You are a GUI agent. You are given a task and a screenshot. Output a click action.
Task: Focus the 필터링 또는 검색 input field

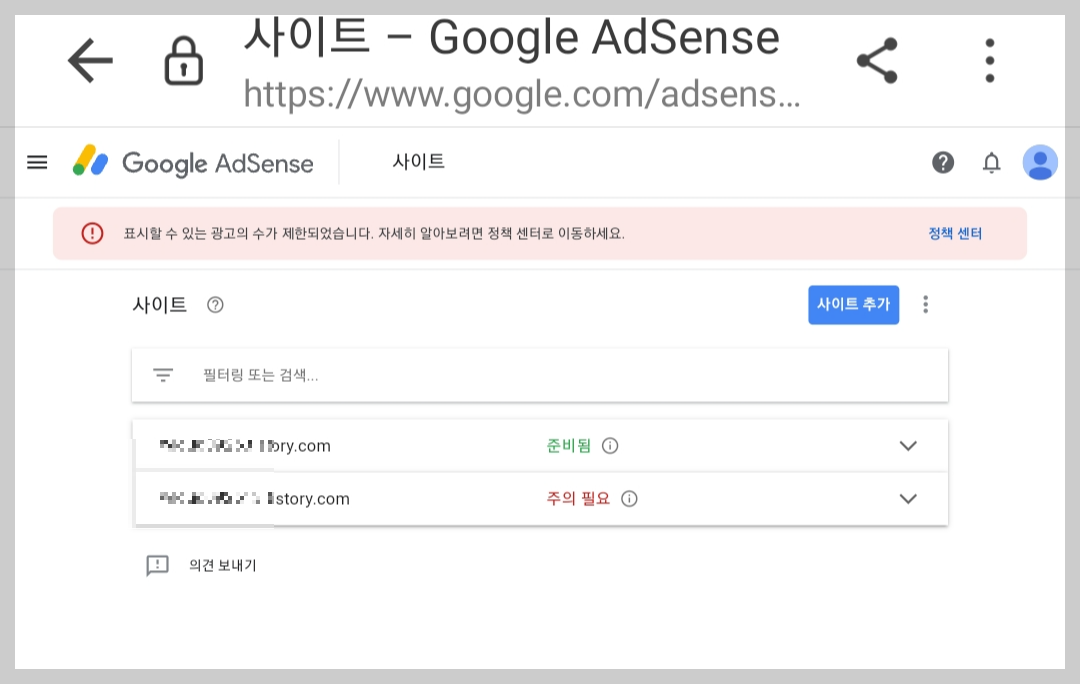(x=540, y=375)
